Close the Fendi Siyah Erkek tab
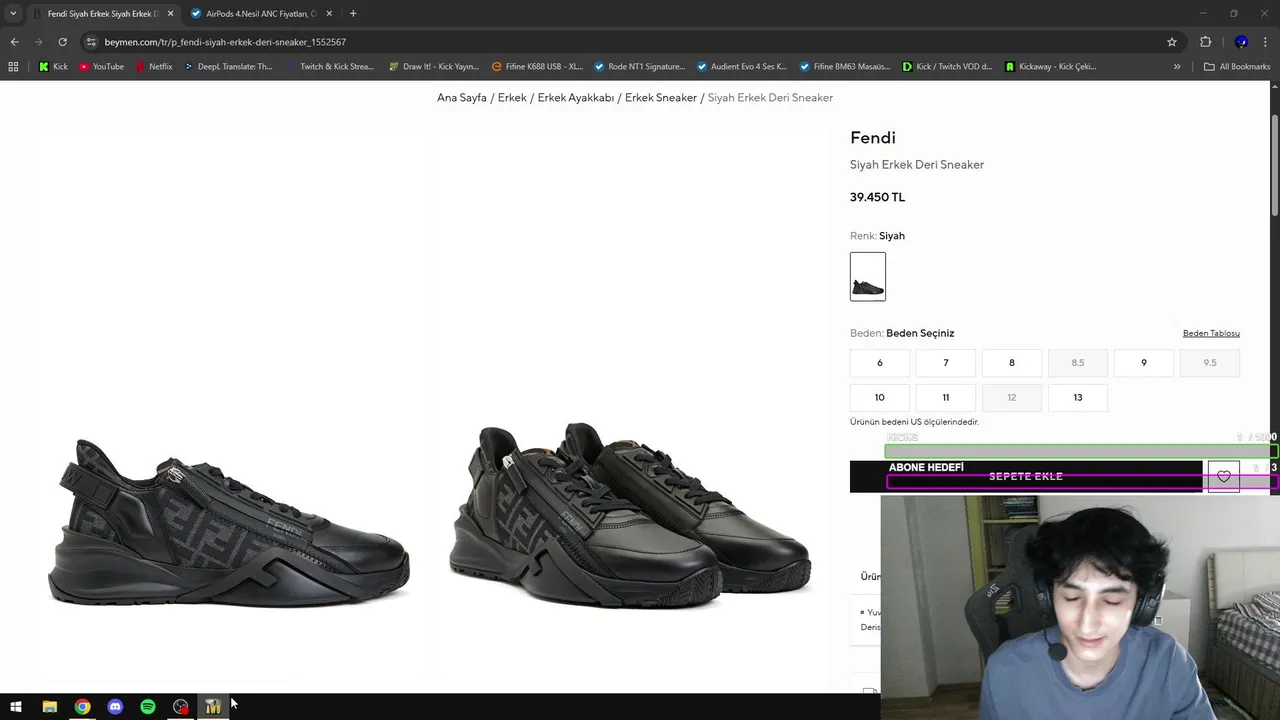Screen dimensions: 1280x720 point(170,14)
